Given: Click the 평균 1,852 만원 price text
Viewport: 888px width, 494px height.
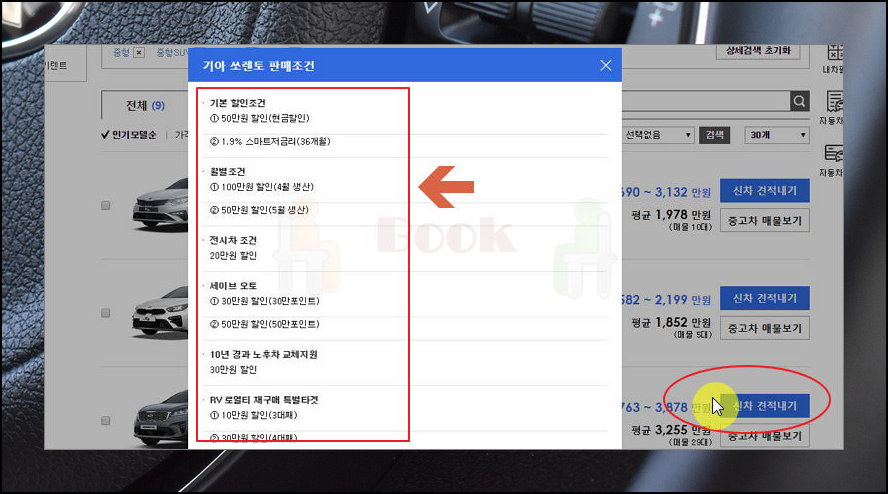Looking at the screenshot, I should point(671,322).
